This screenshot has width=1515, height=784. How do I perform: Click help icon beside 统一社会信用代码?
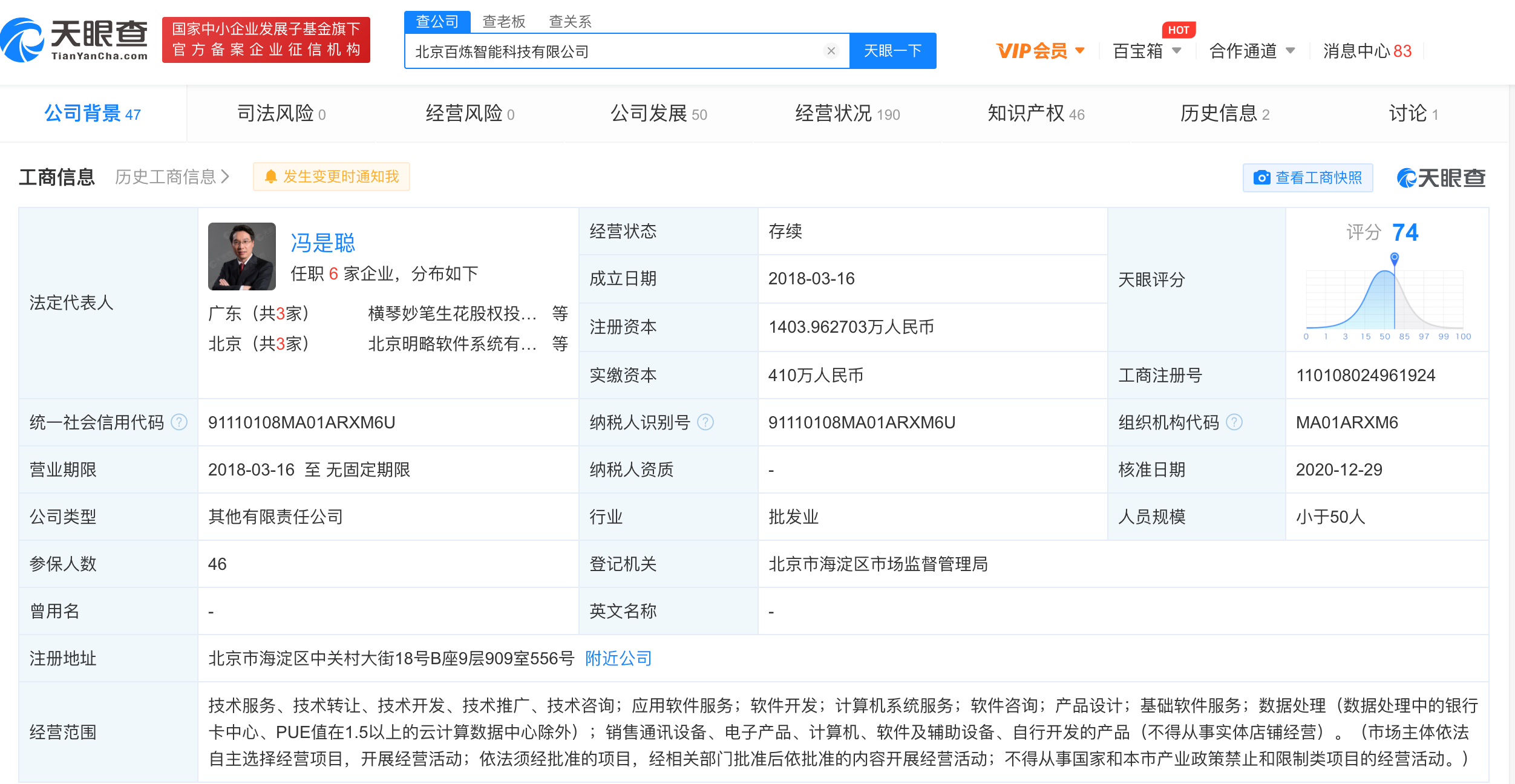tap(179, 422)
